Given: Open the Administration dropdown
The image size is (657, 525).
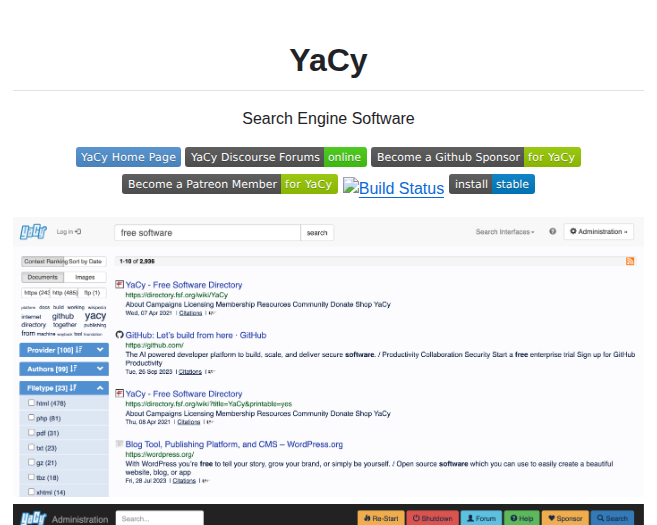Looking at the screenshot, I should (598, 231).
